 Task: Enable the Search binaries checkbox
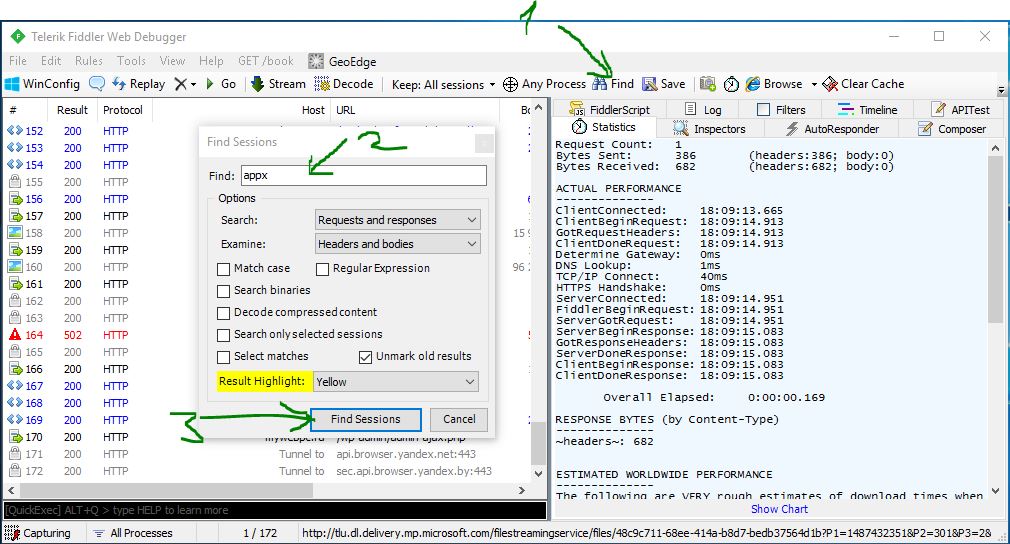pos(224,291)
